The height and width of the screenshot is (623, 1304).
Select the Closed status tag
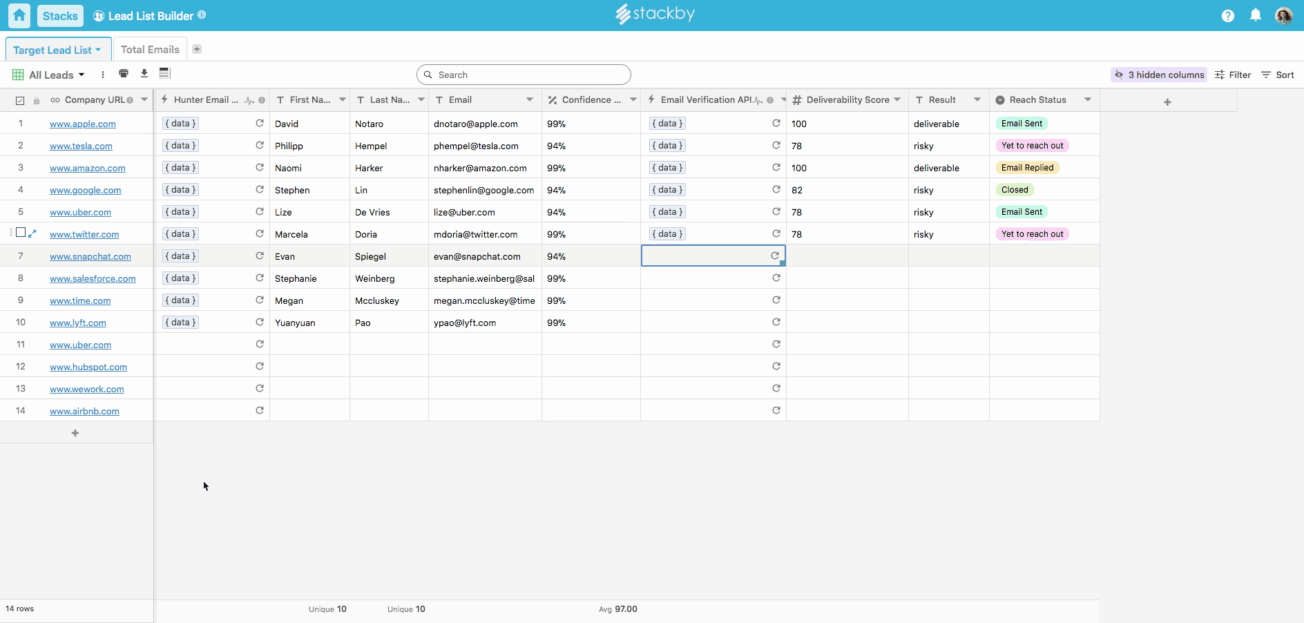click(1015, 190)
